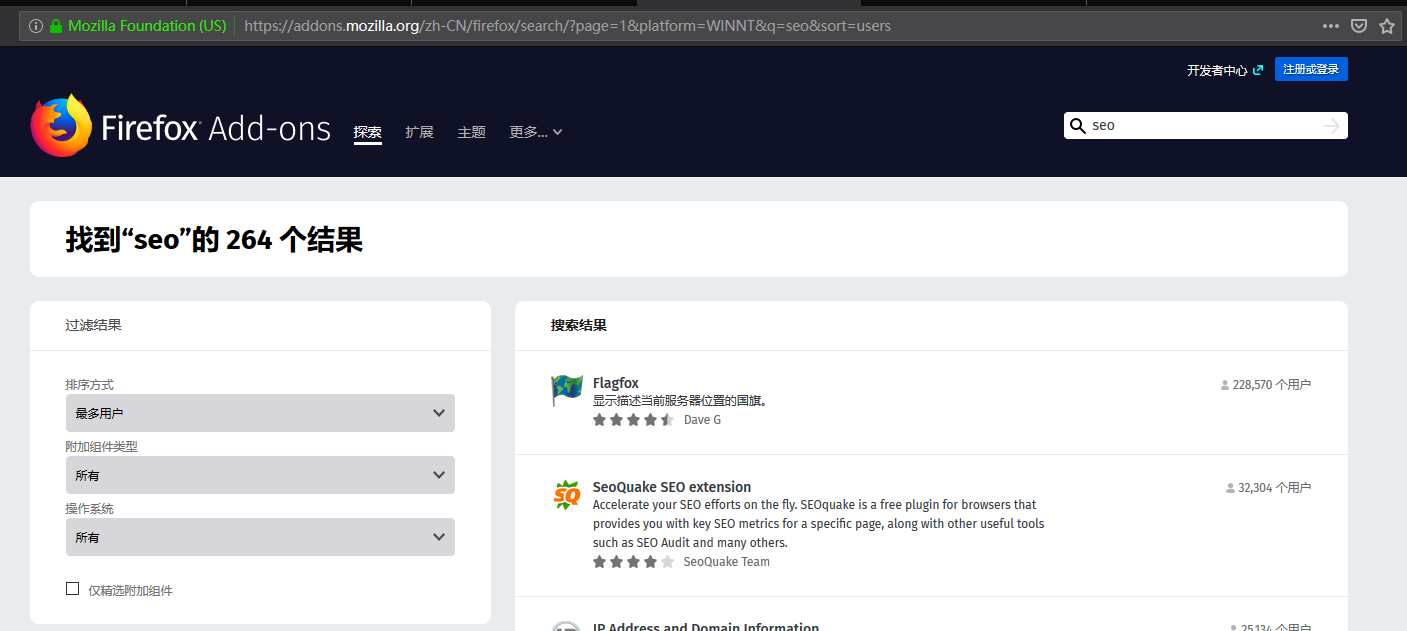The height and width of the screenshot is (631, 1407).
Task: Click the user icon beside 228,570
Action: pos(1225,385)
